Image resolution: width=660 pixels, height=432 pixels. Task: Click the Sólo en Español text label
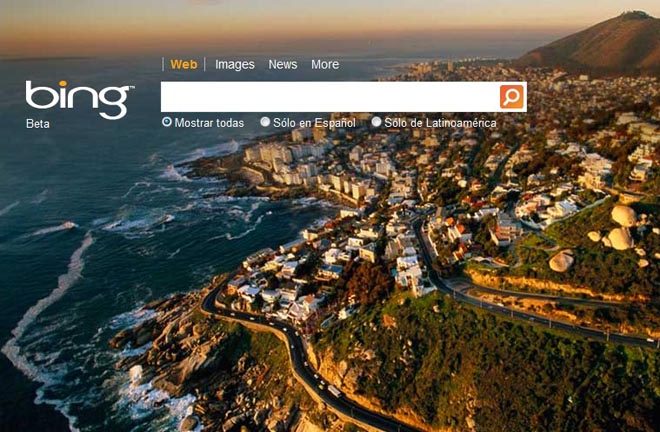click(314, 123)
